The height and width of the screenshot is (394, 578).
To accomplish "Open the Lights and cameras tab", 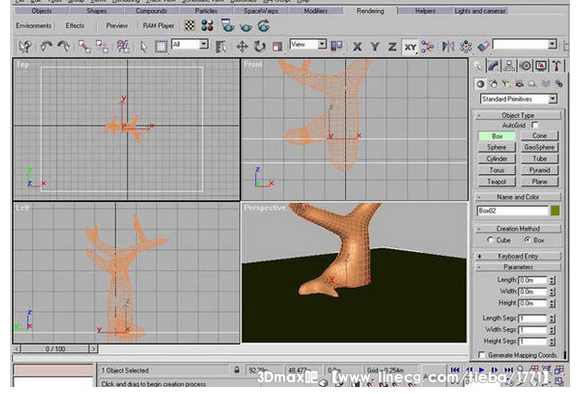I will [x=480, y=11].
